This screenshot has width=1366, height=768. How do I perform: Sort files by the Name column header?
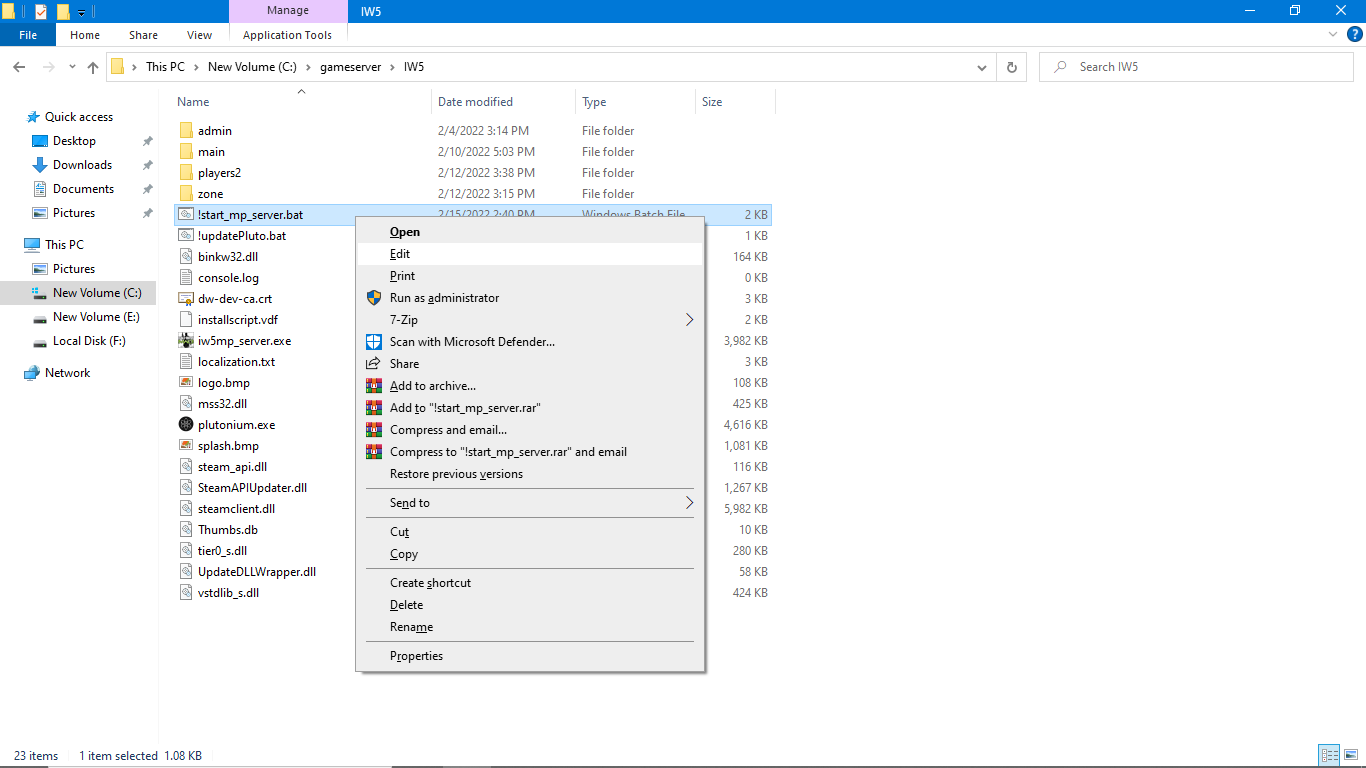[x=194, y=102]
